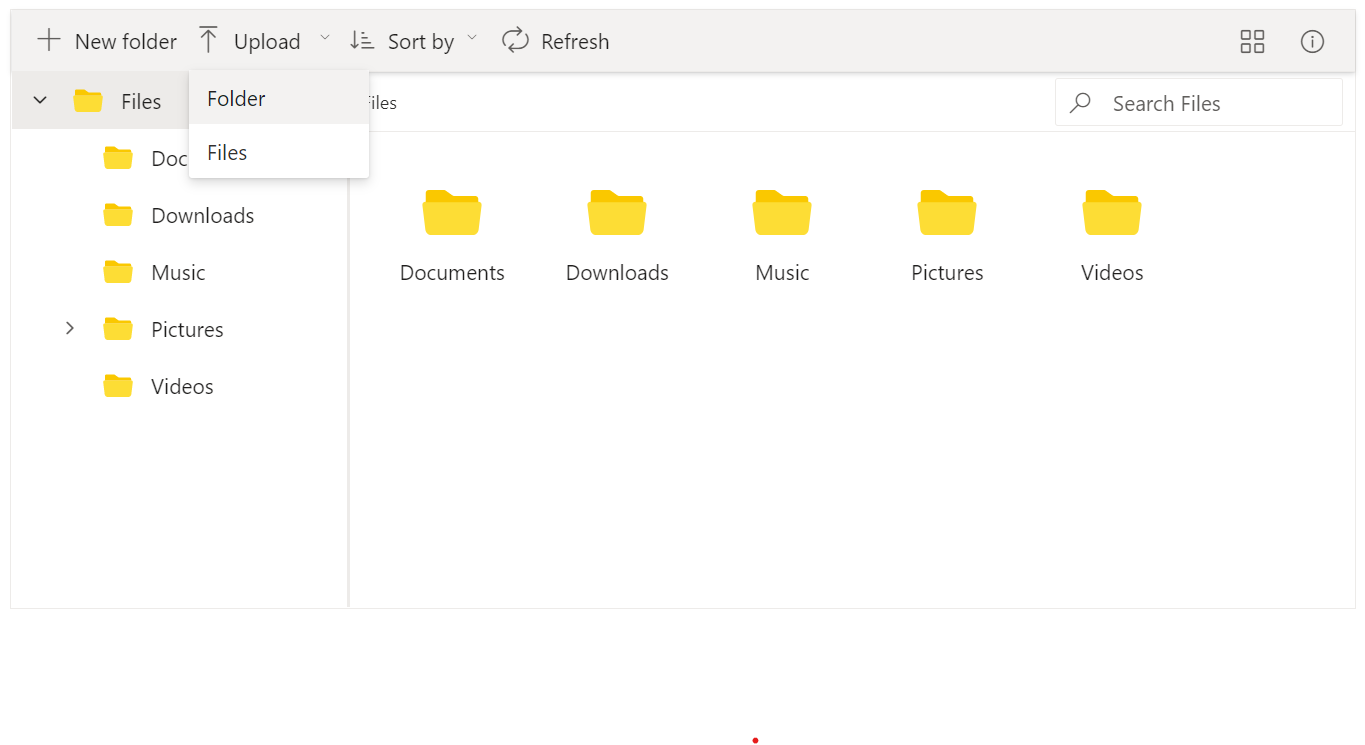The height and width of the screenshot is (745, 1365).
Task: Select the Pictures folder icon in main pane
Action: point(947,212)
